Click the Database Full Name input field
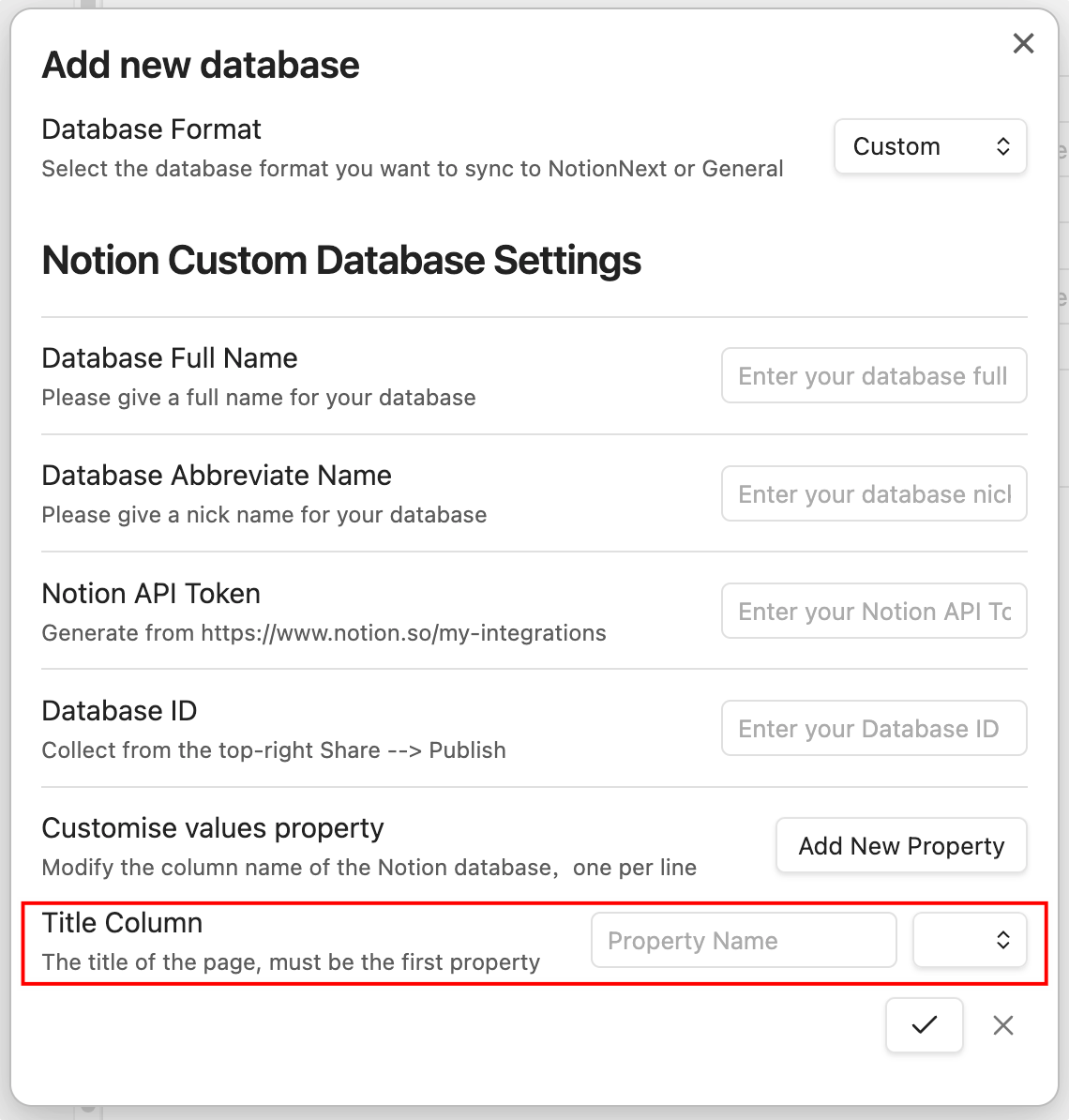Screen dimensions: 1069x1120 pyautogui.click(x=873, y=376)
